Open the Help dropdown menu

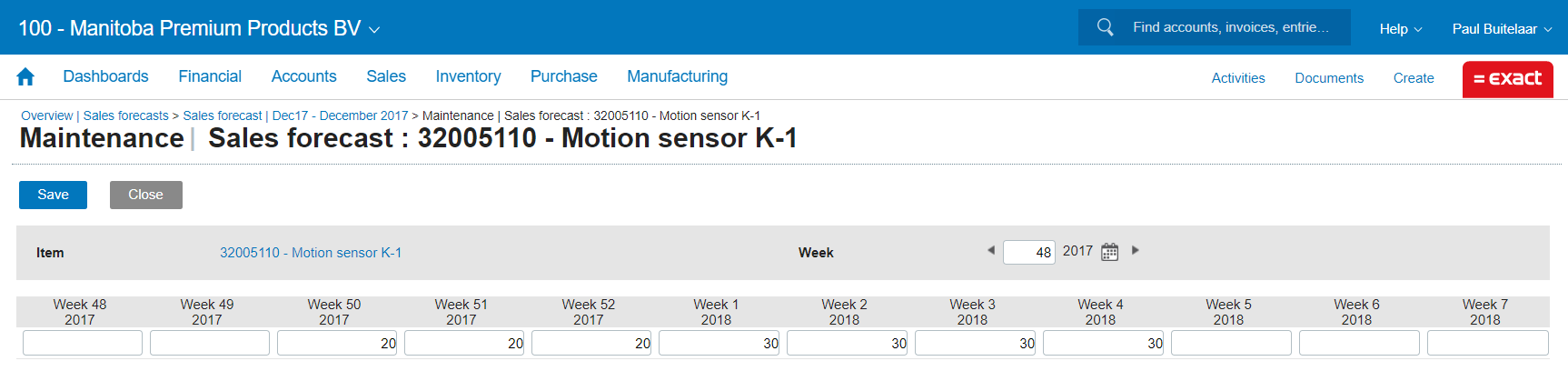click(x=1400, y=29)
